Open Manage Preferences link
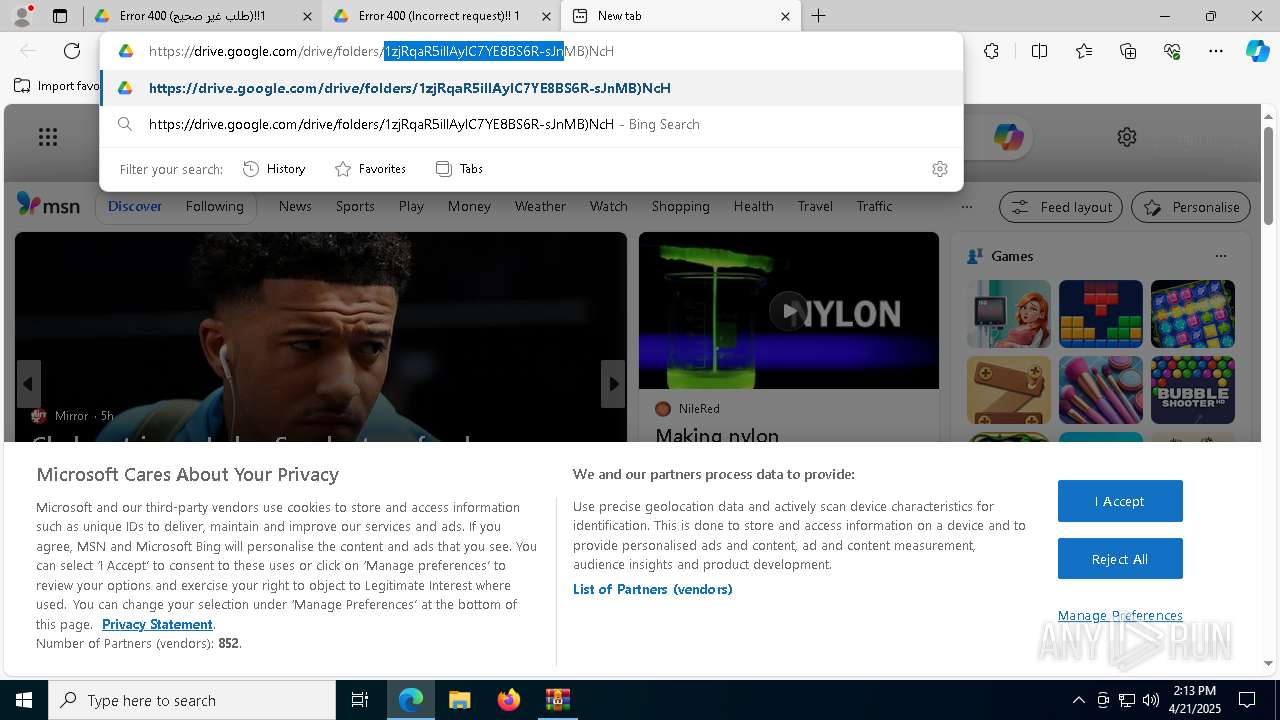The width and height of the screenshot is (1280, 720). [1120, 615]
